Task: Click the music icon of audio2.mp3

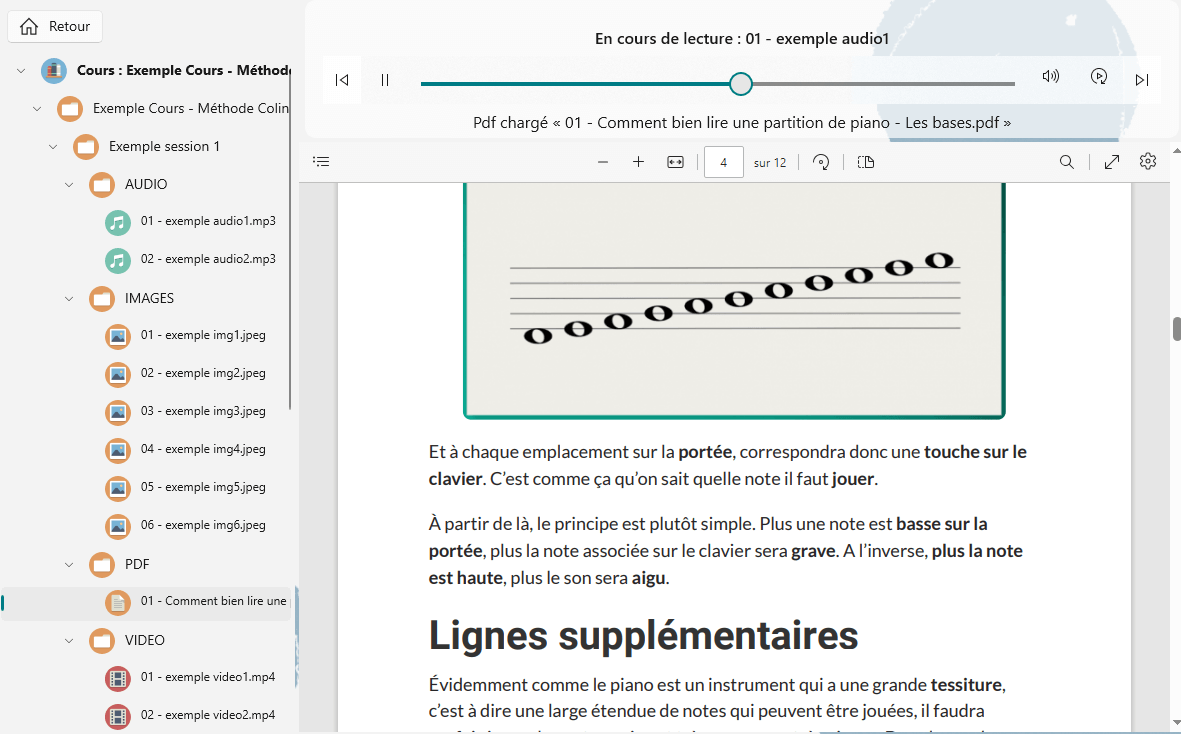Action: (x=117, y=260)
